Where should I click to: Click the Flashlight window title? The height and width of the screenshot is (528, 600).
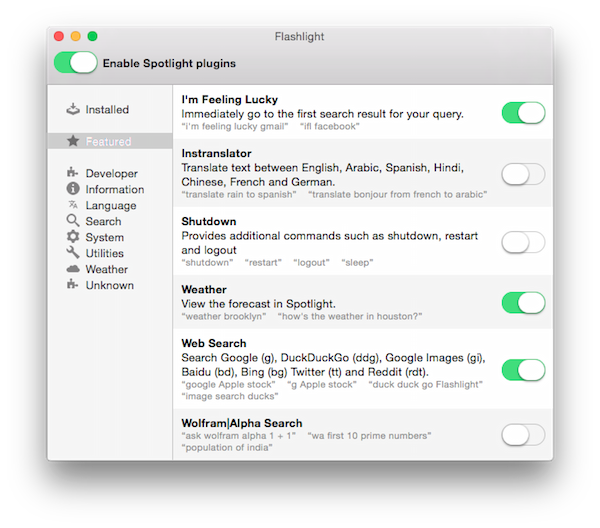(299, 36)
